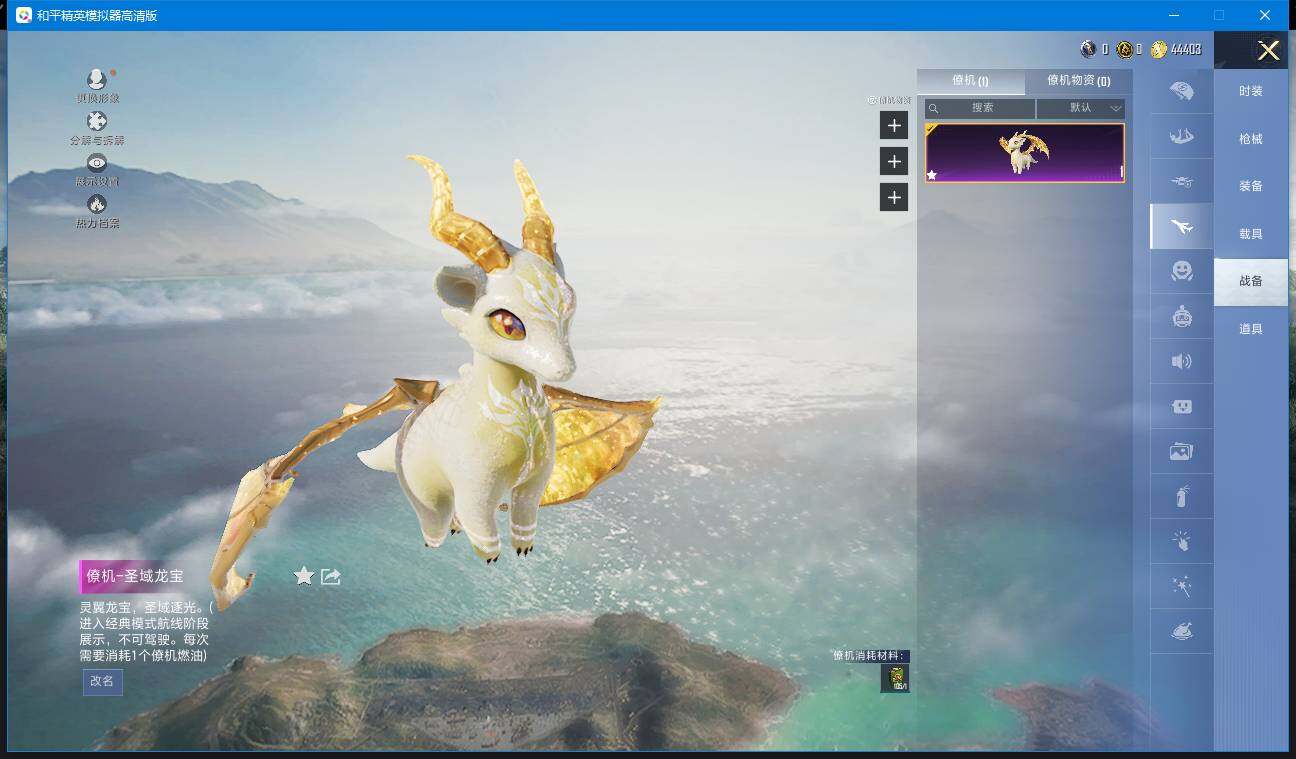Toggle favorite star for 圣域龙宝

[304, 575]
